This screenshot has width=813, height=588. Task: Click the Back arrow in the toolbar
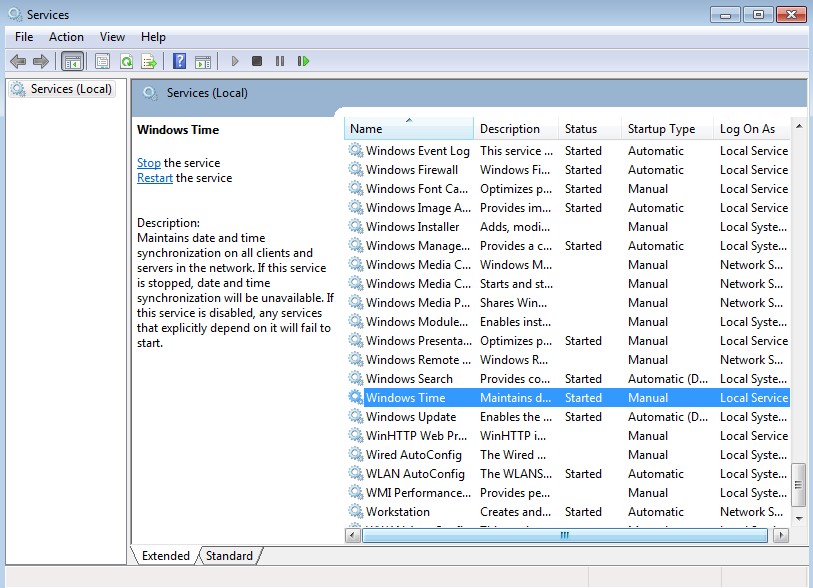pyautogui.click(x=18, y=61)
